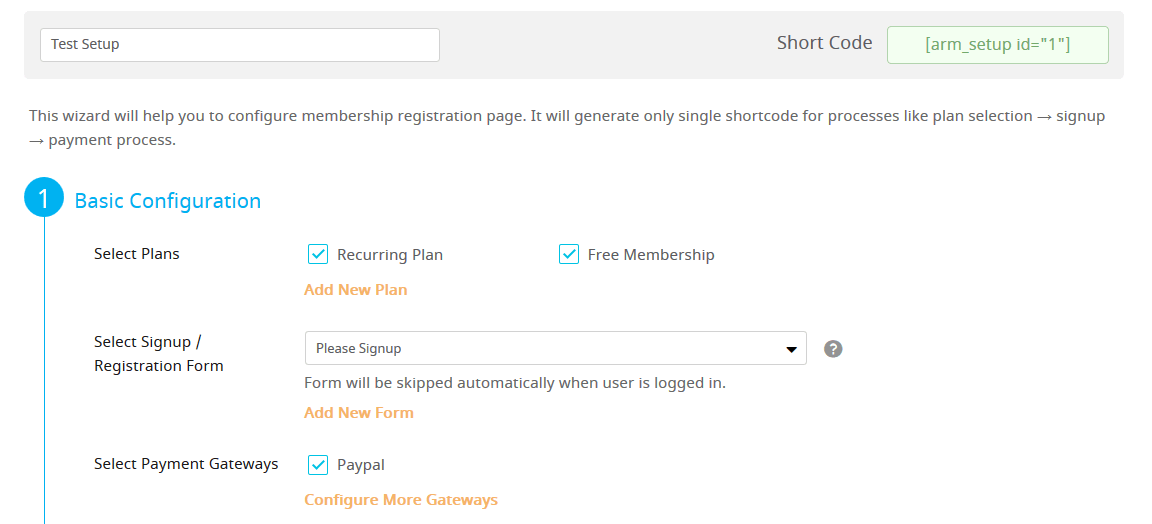Select the arm_setup shortcode box

[x=998, y=45]
